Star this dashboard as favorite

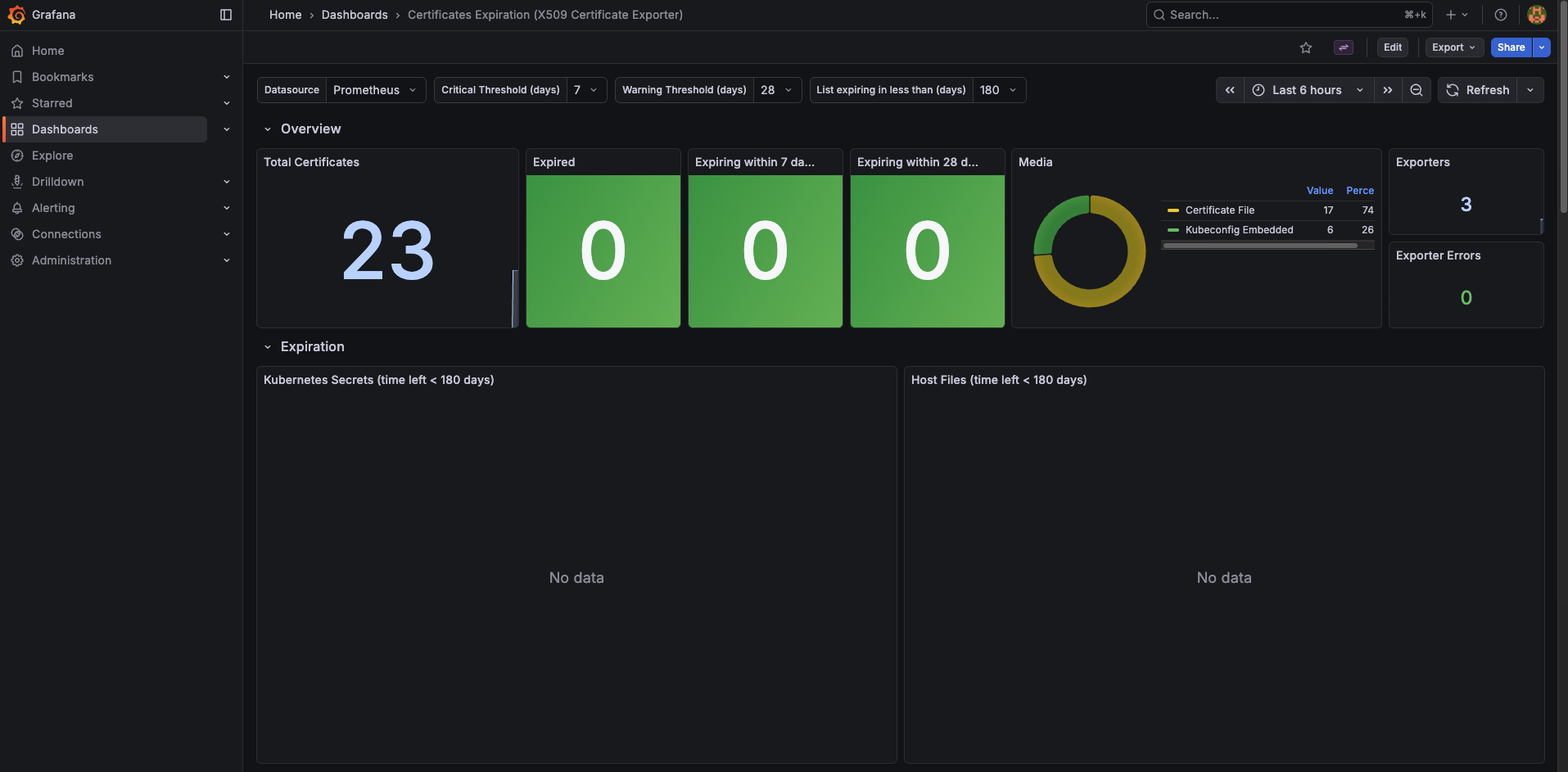[x=1306, y=47]
